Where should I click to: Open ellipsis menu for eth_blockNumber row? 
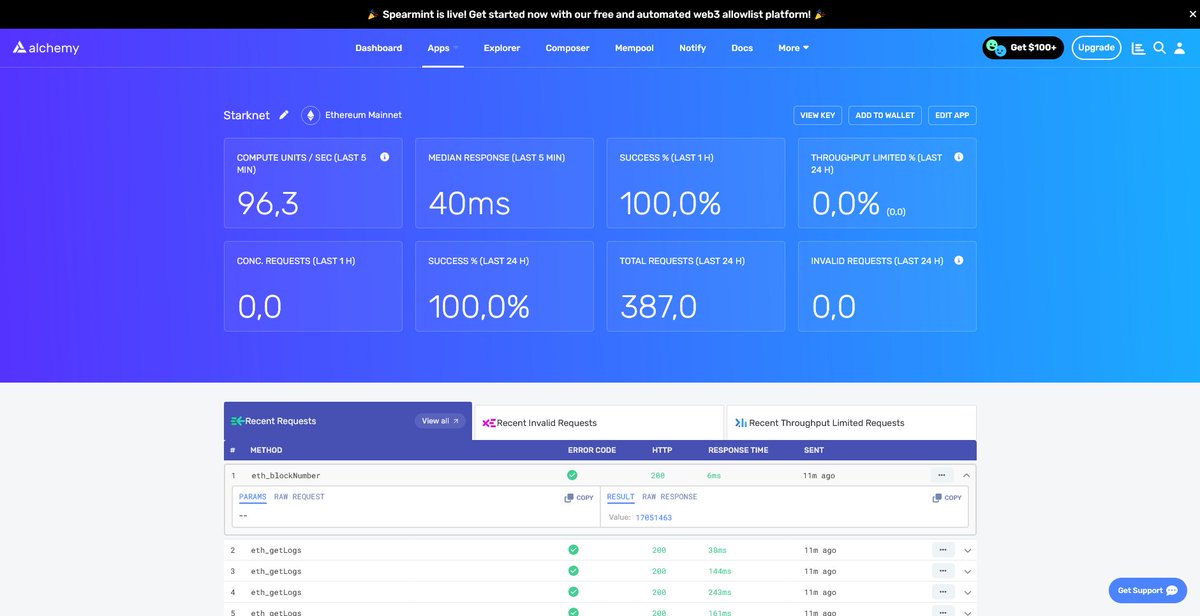[x=942, y=475]
